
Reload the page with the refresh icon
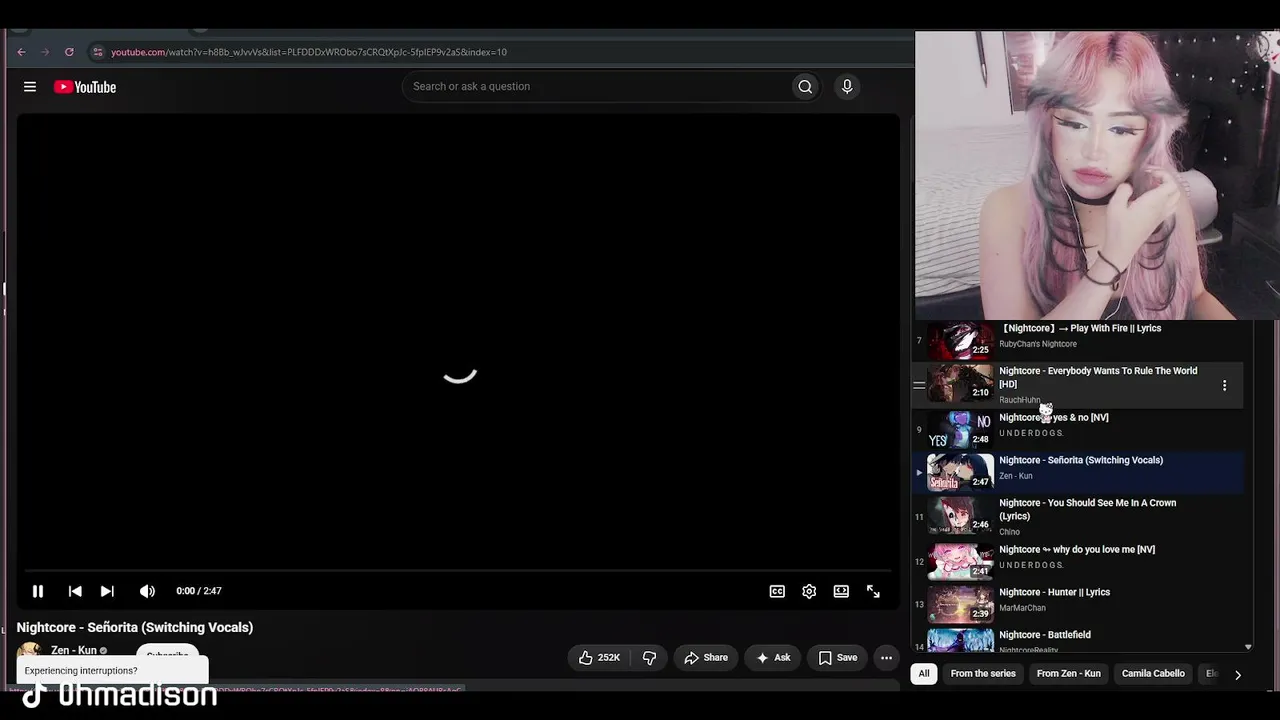coord(69,52)
